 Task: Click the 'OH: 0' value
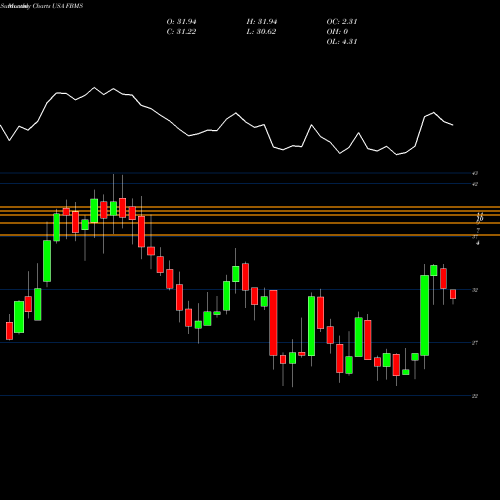(337, 32)
